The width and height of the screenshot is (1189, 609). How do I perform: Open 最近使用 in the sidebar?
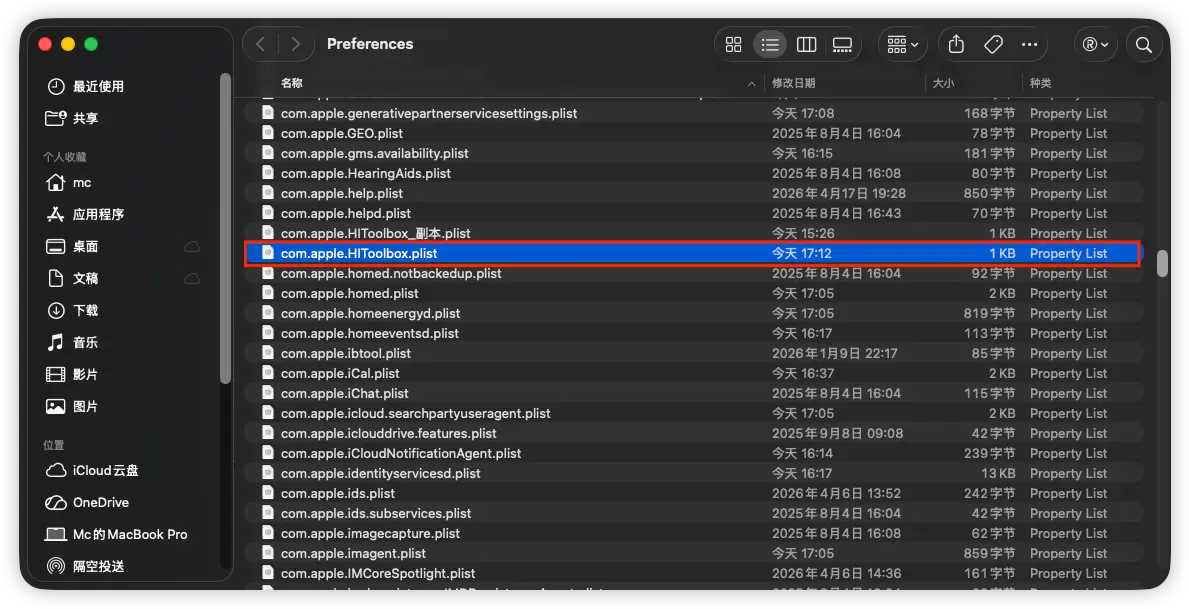pos(86,86)
